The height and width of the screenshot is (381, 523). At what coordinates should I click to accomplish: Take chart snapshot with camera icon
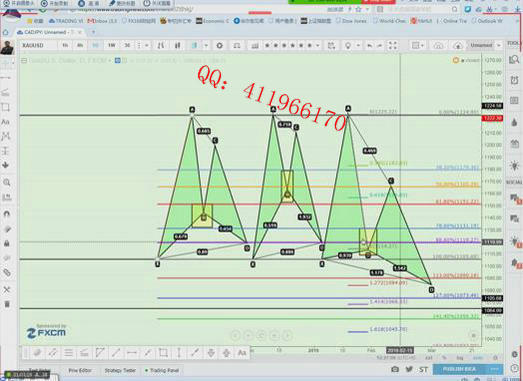[395, 369]
